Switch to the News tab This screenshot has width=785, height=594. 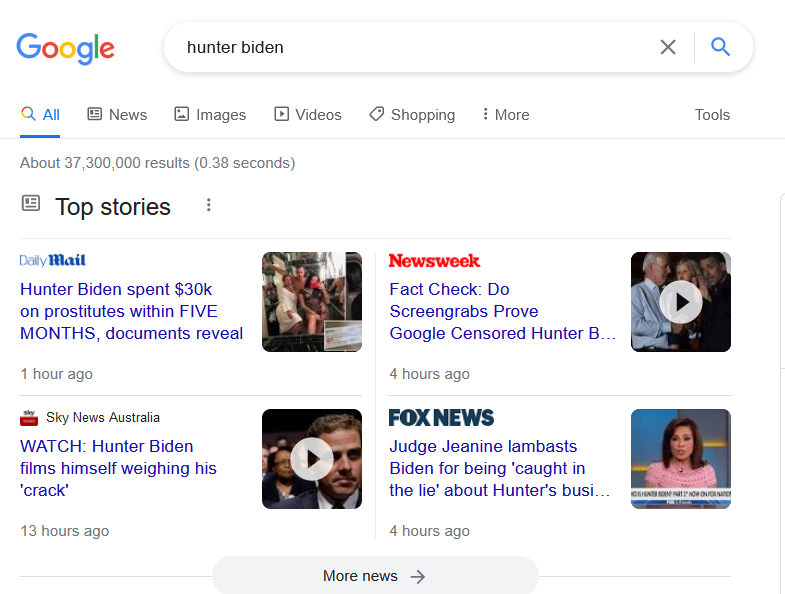[x=117, y=115]
